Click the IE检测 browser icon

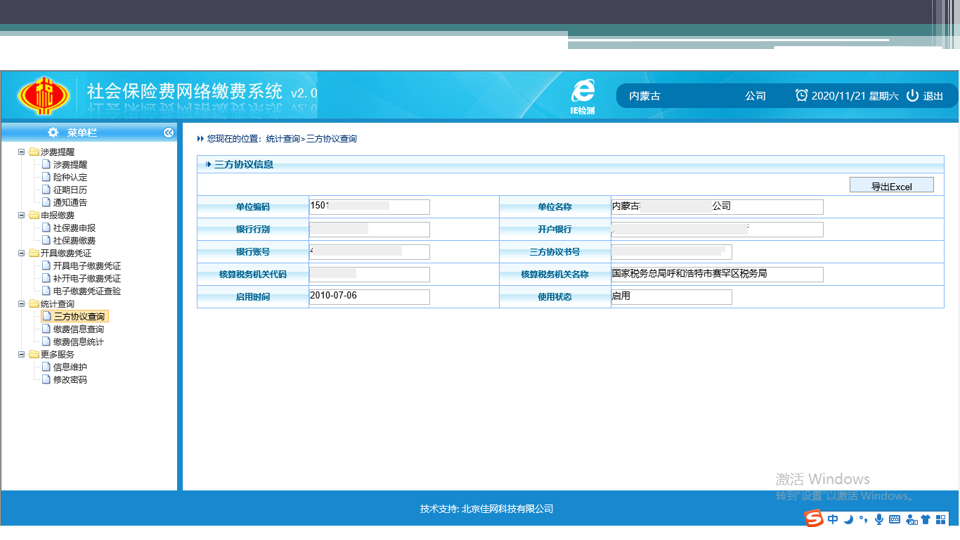click(582, 96)
